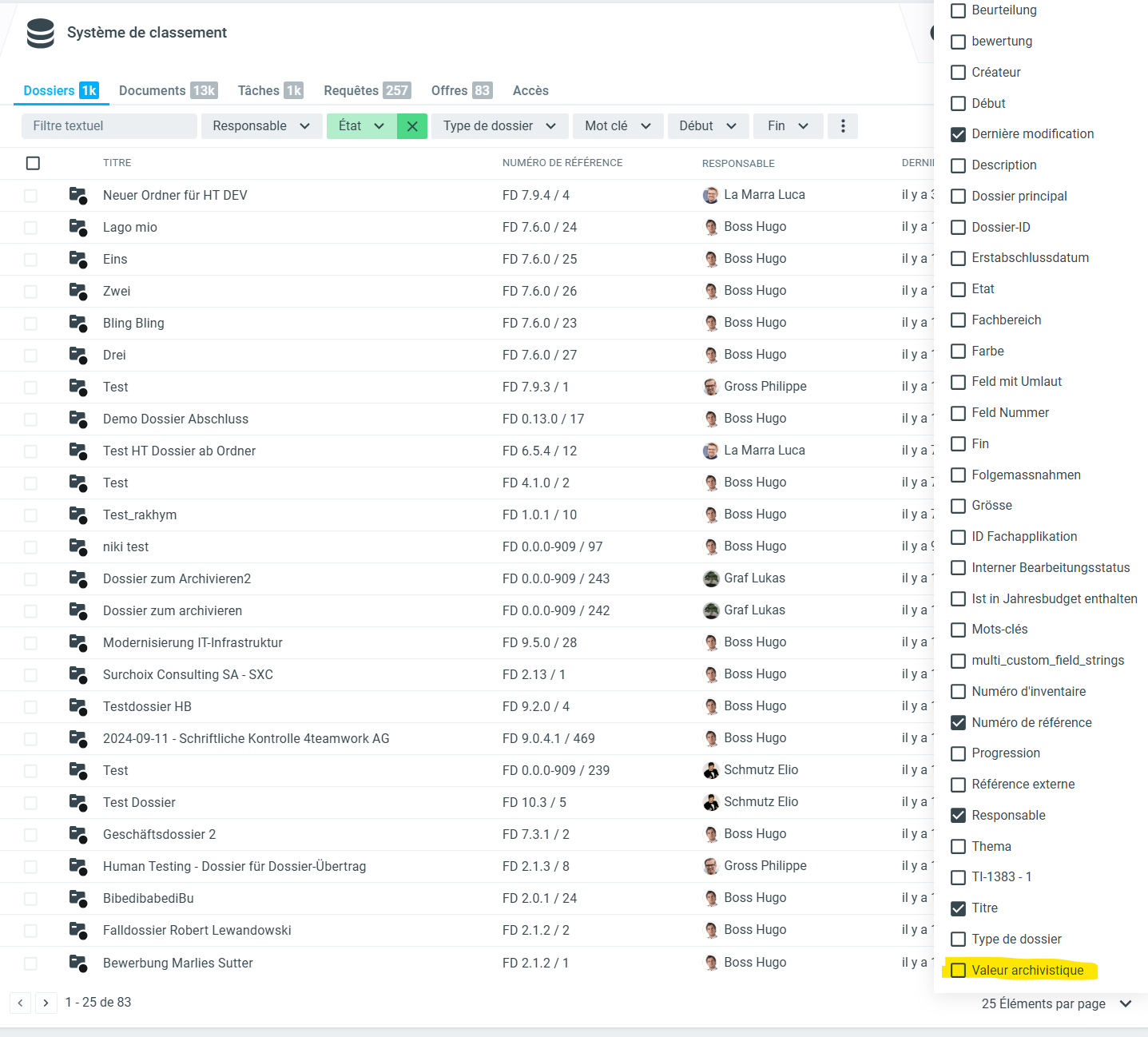Expand the Responsable filter dropdown

click(261, 126)
